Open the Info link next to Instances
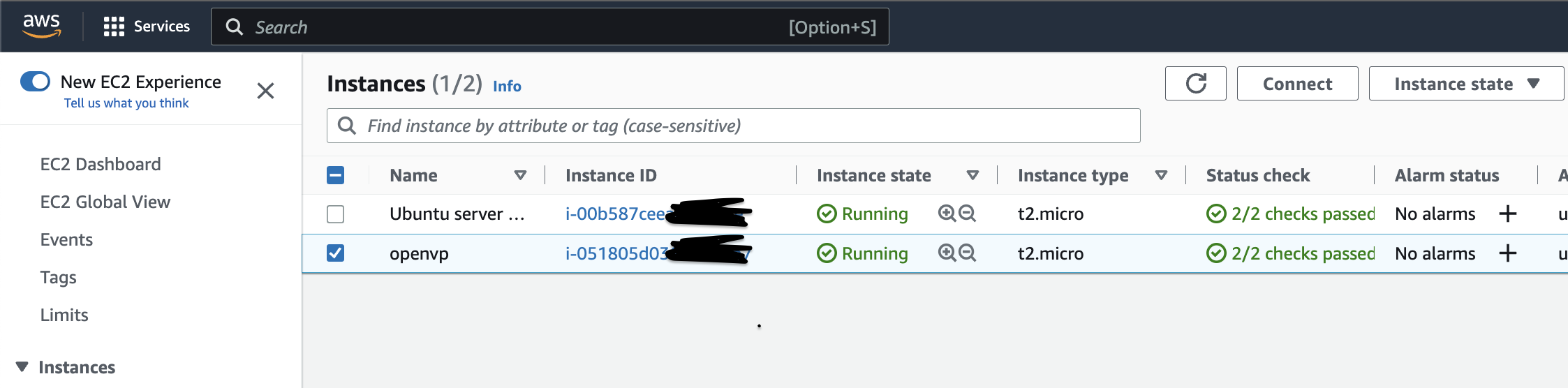This screenshot has height=388, width=1568. coord(507,86)
